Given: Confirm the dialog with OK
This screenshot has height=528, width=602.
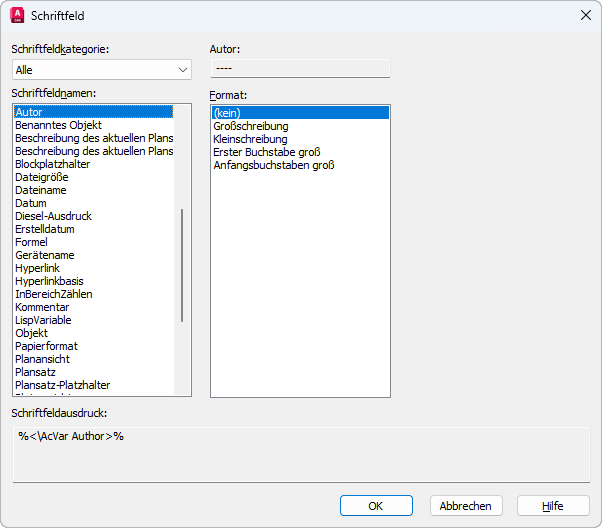Looking at the screenshot, I should (x=376, y=506).
